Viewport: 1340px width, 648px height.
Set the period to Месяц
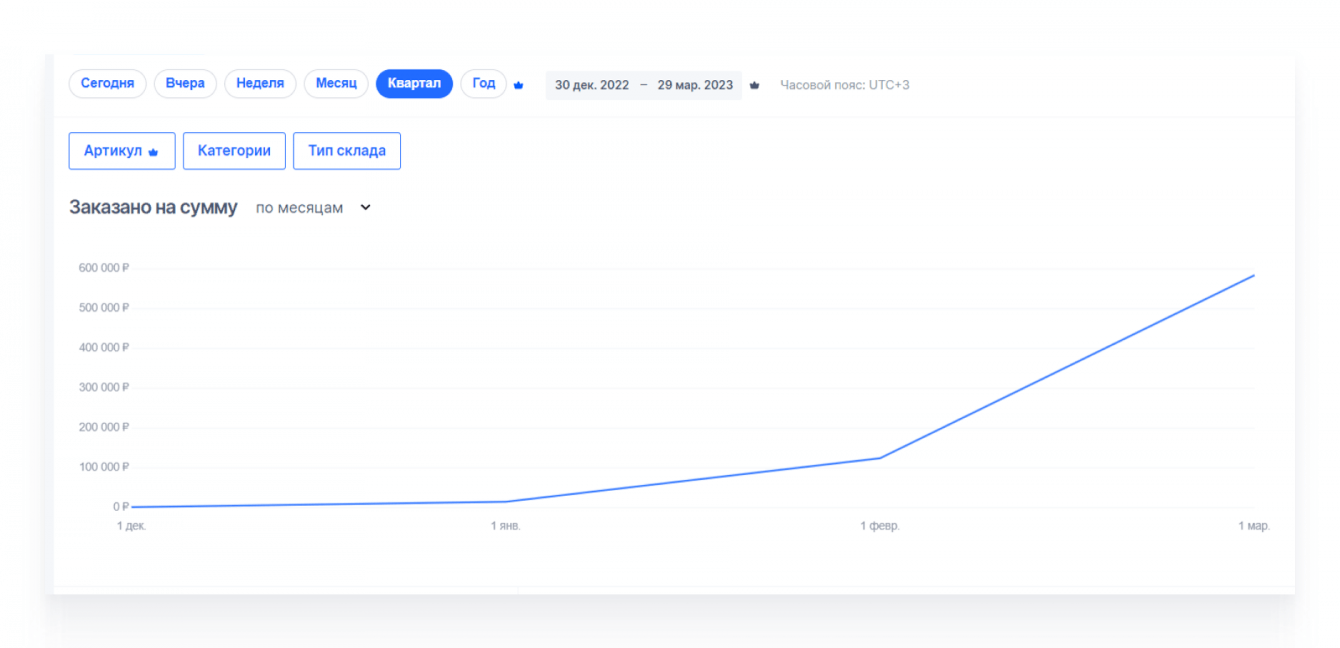336,84
